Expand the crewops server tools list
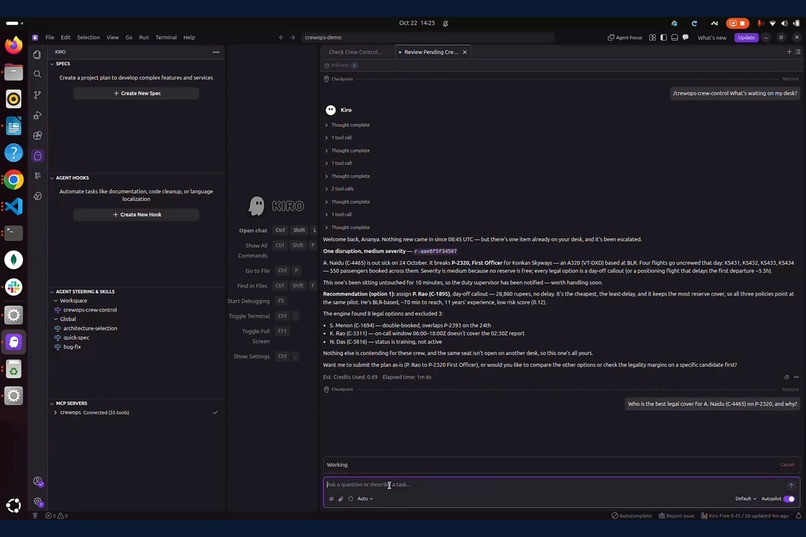Image resolution: width=806 pixels, height=537 pixels. click(56, 413)
